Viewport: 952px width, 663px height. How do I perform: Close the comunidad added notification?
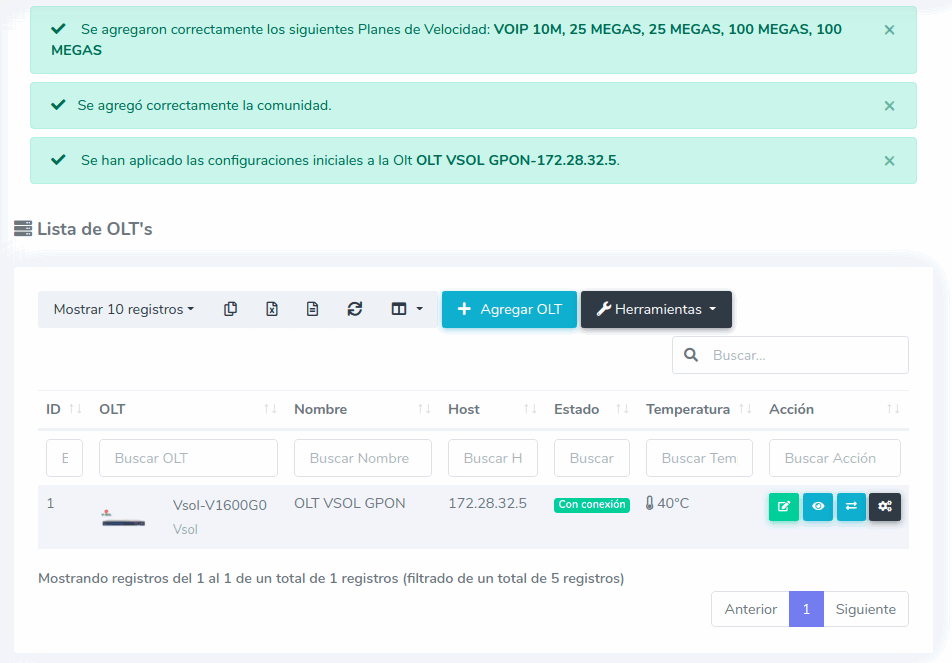(889, 105)
